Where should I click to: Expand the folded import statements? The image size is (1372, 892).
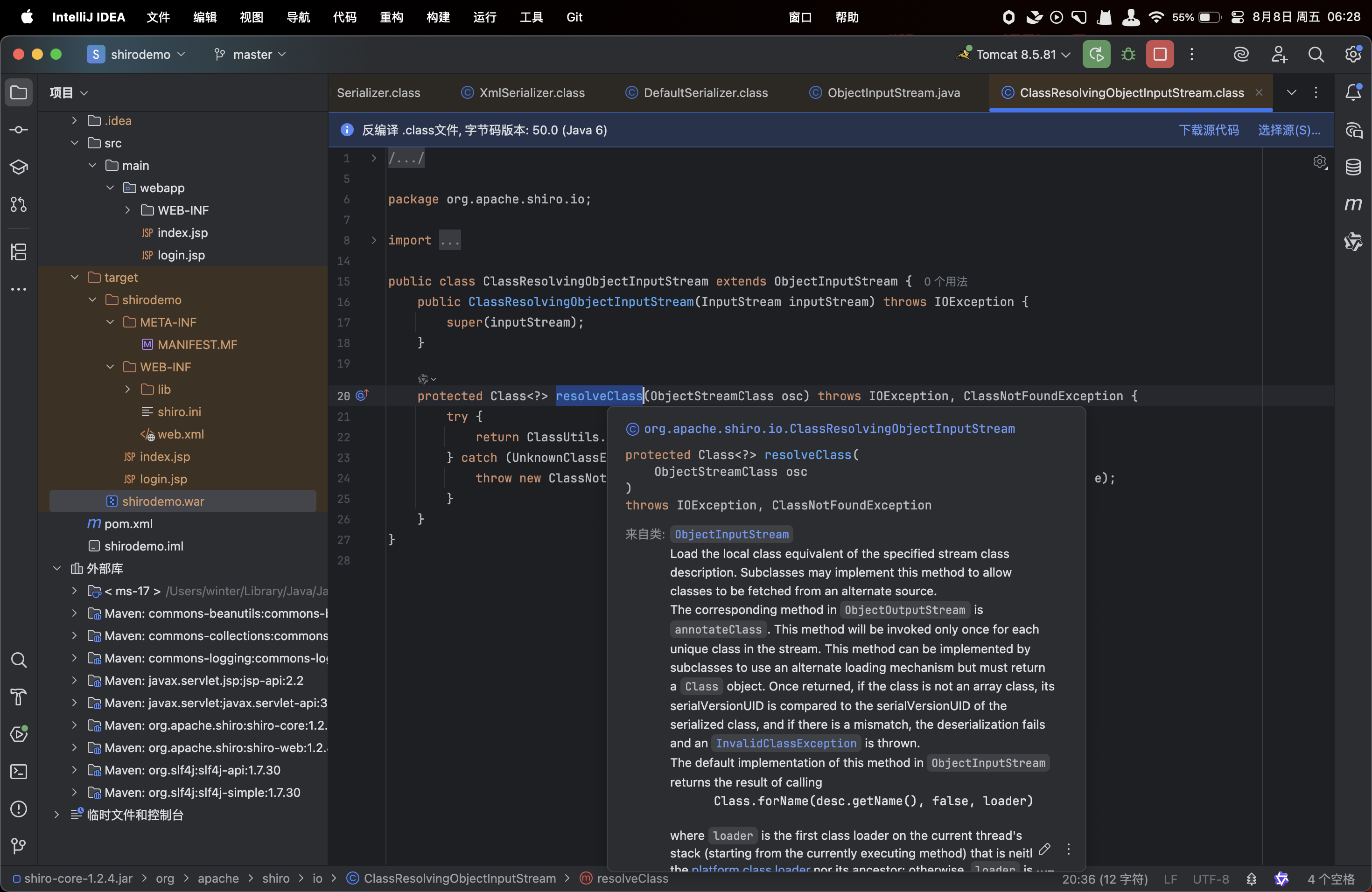pyautogui.click(x=373, y=240)
